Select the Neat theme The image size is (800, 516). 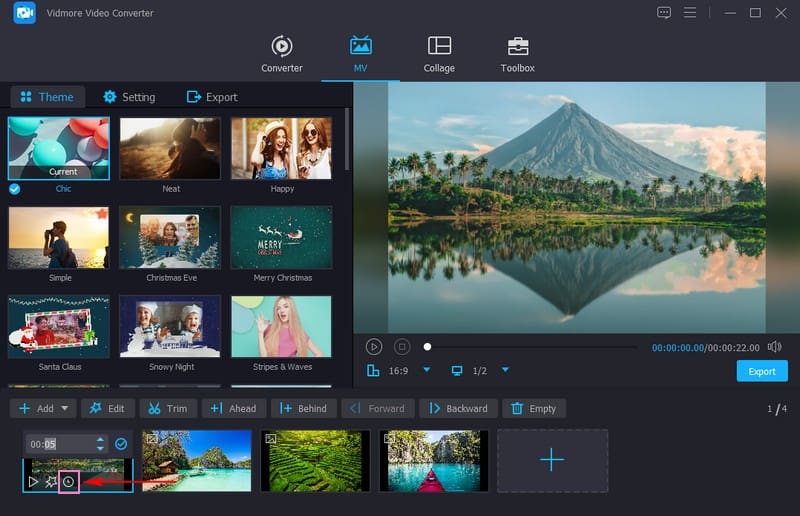170,148
